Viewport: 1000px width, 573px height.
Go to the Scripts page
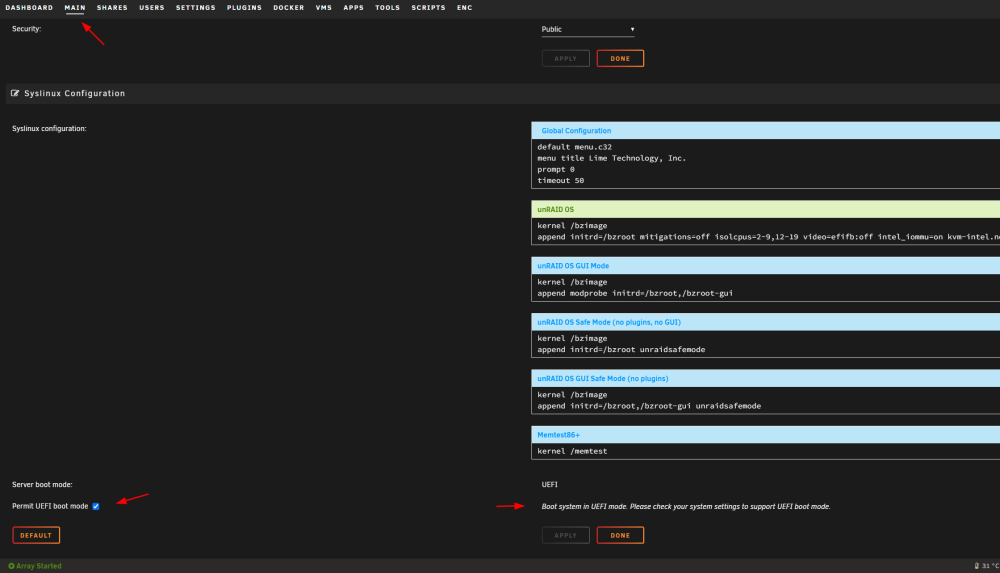(x=429, y=8)
